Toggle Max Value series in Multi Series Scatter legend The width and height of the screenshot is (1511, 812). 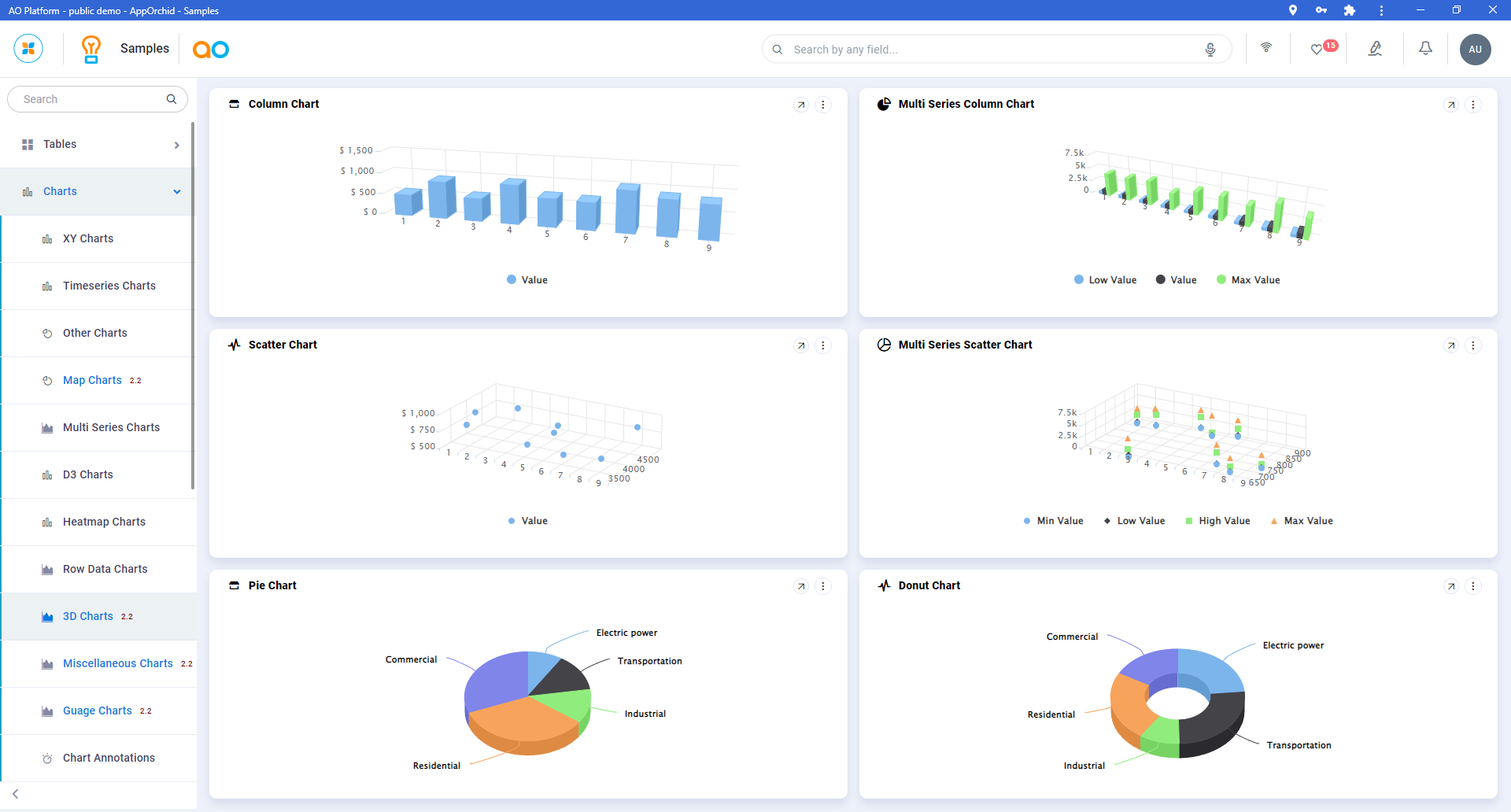1302,521
